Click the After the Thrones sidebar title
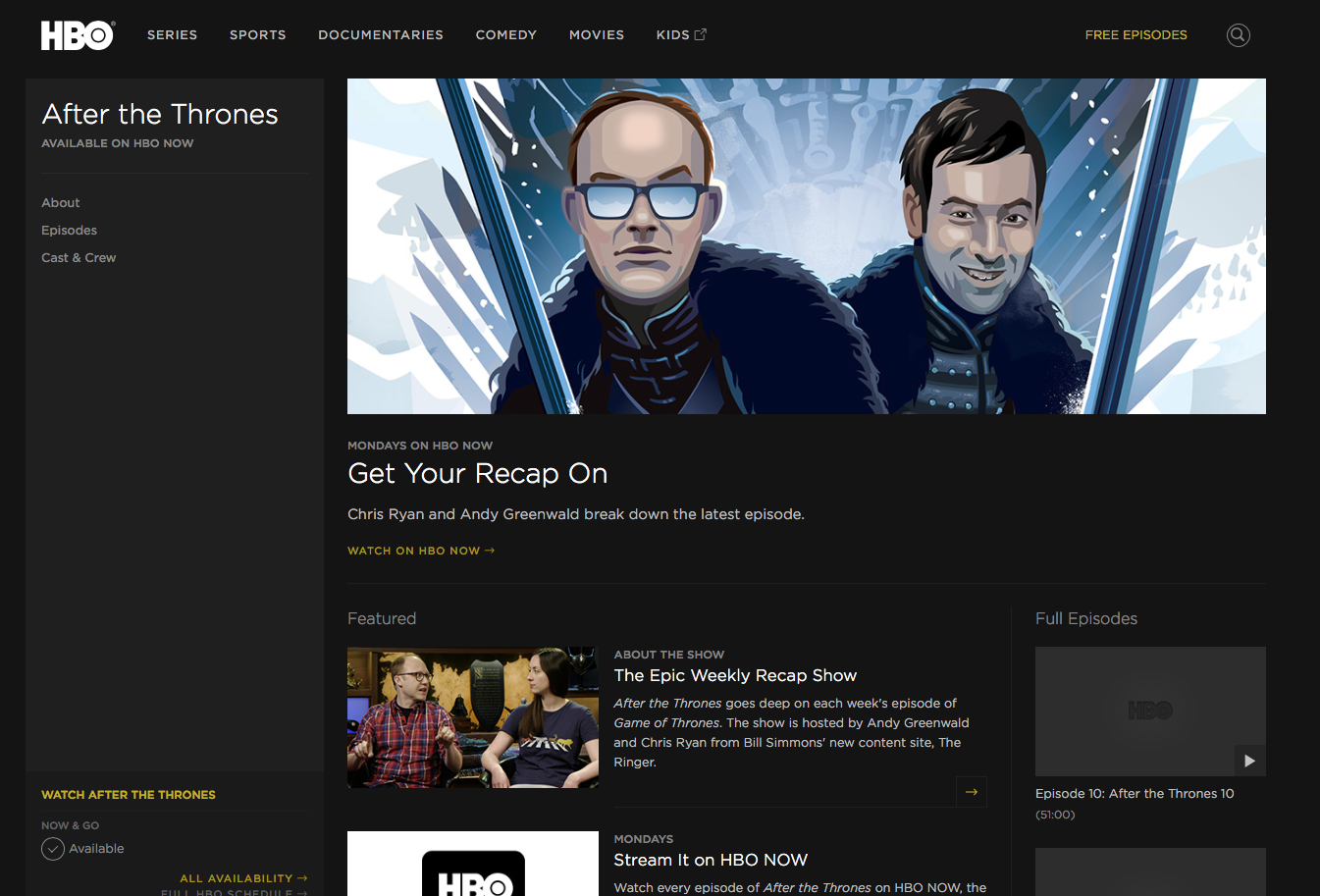Image resolution: width=1320 pixels, height=896 pixels. 160,114
